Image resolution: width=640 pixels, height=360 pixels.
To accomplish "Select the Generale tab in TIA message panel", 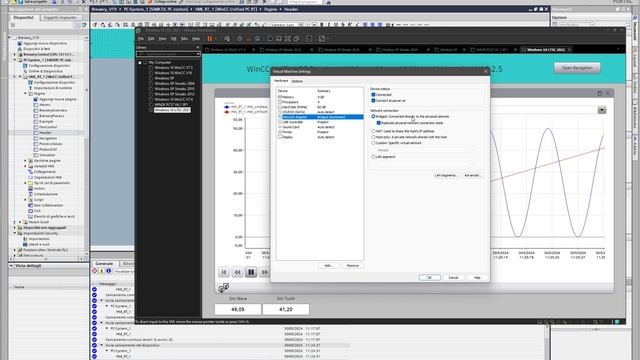I will point(104,264).
